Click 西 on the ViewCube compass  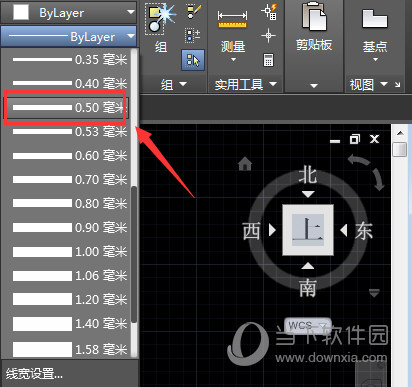point(251,231)
